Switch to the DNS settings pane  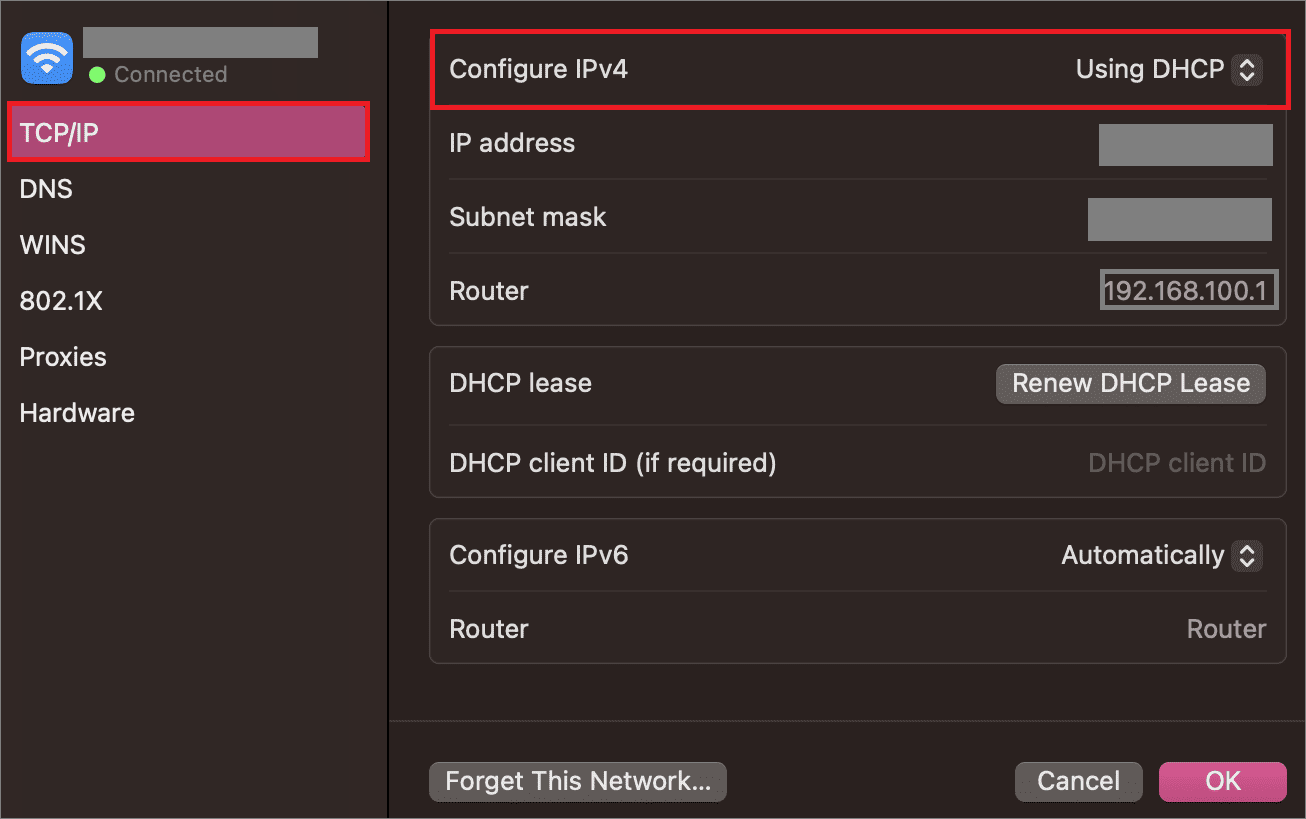(45, 188)
